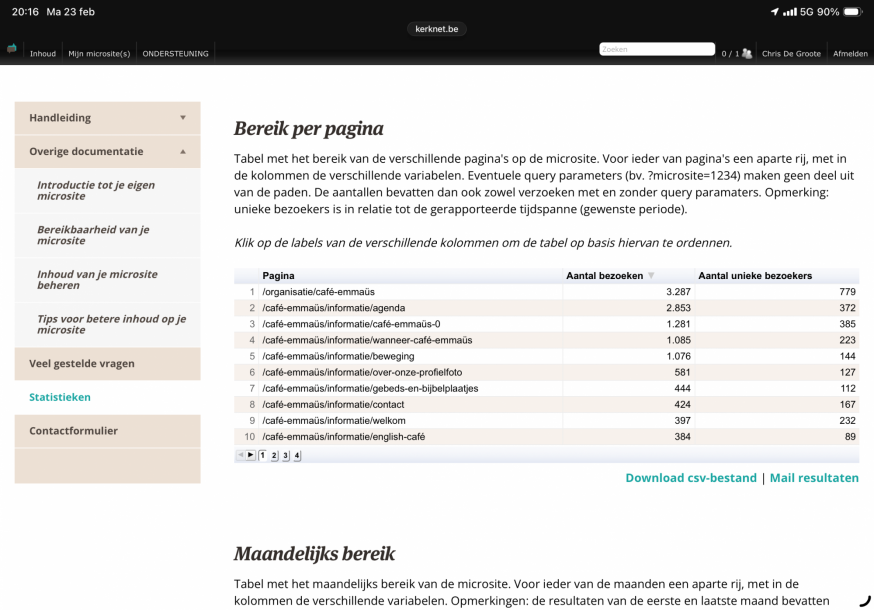874x610 pixels.
Task: Open Inhoud in the admin menu
Action: tap(43, 53)
